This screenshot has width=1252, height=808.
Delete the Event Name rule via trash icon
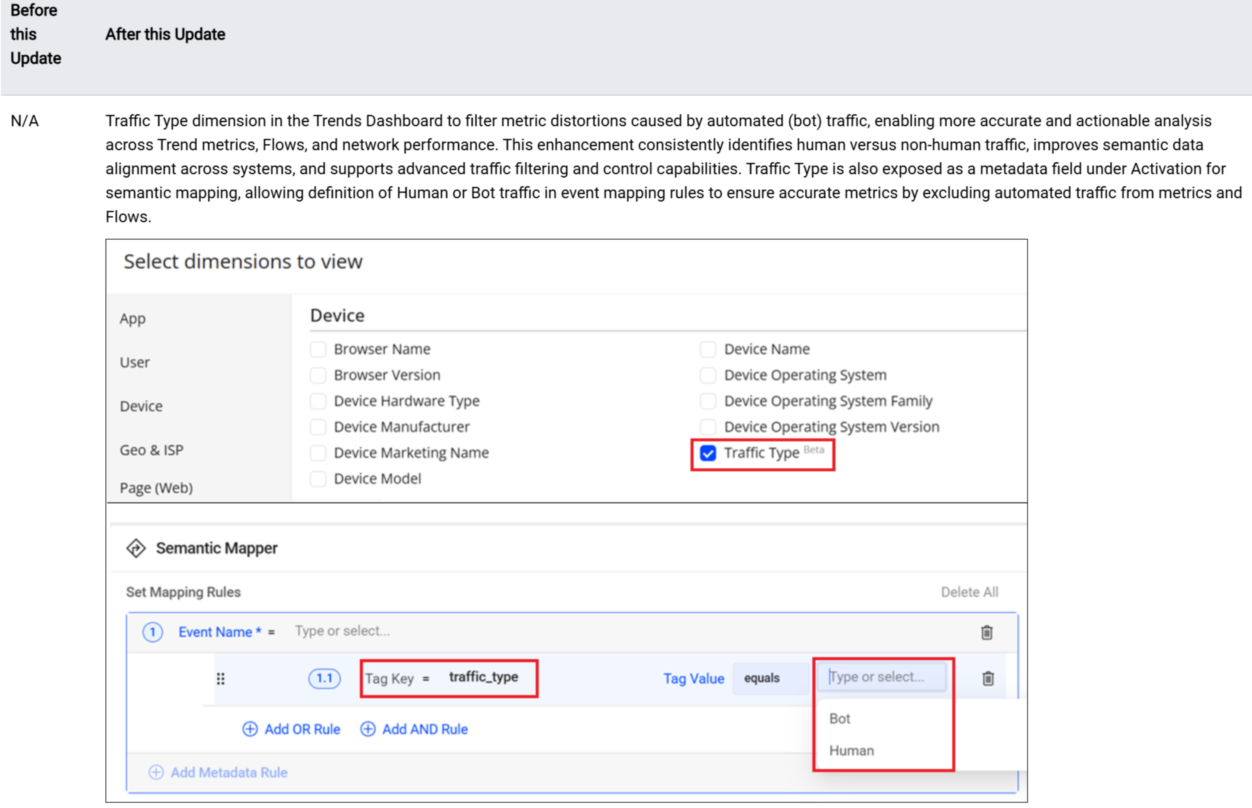pos(987,632)
